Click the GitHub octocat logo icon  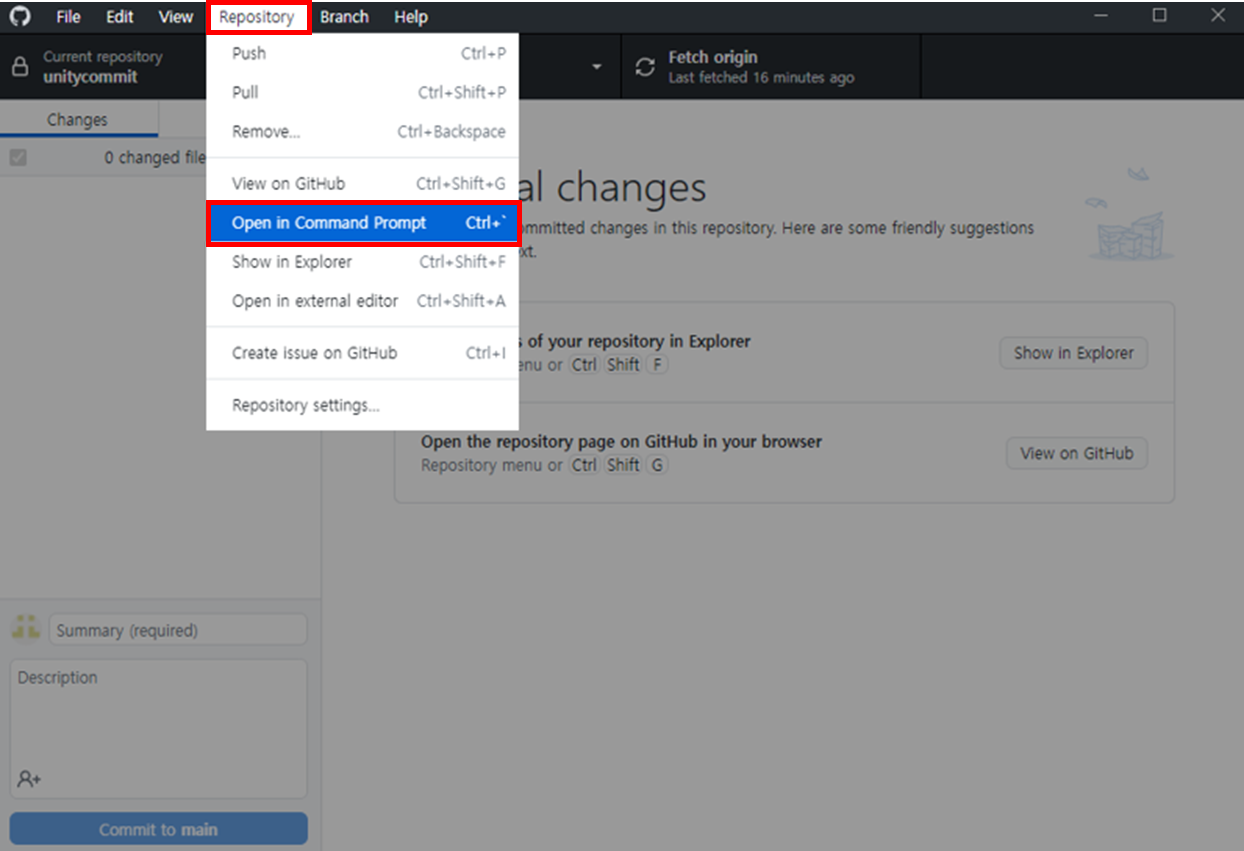[20, 16]
